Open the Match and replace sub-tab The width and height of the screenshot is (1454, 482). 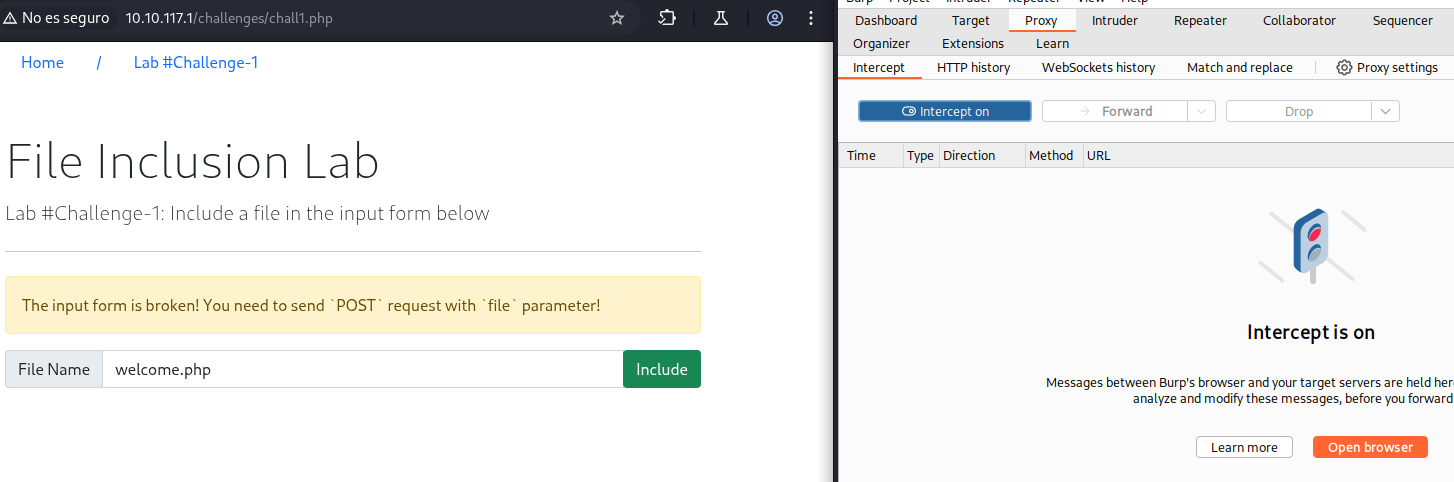click(1240, 68)
